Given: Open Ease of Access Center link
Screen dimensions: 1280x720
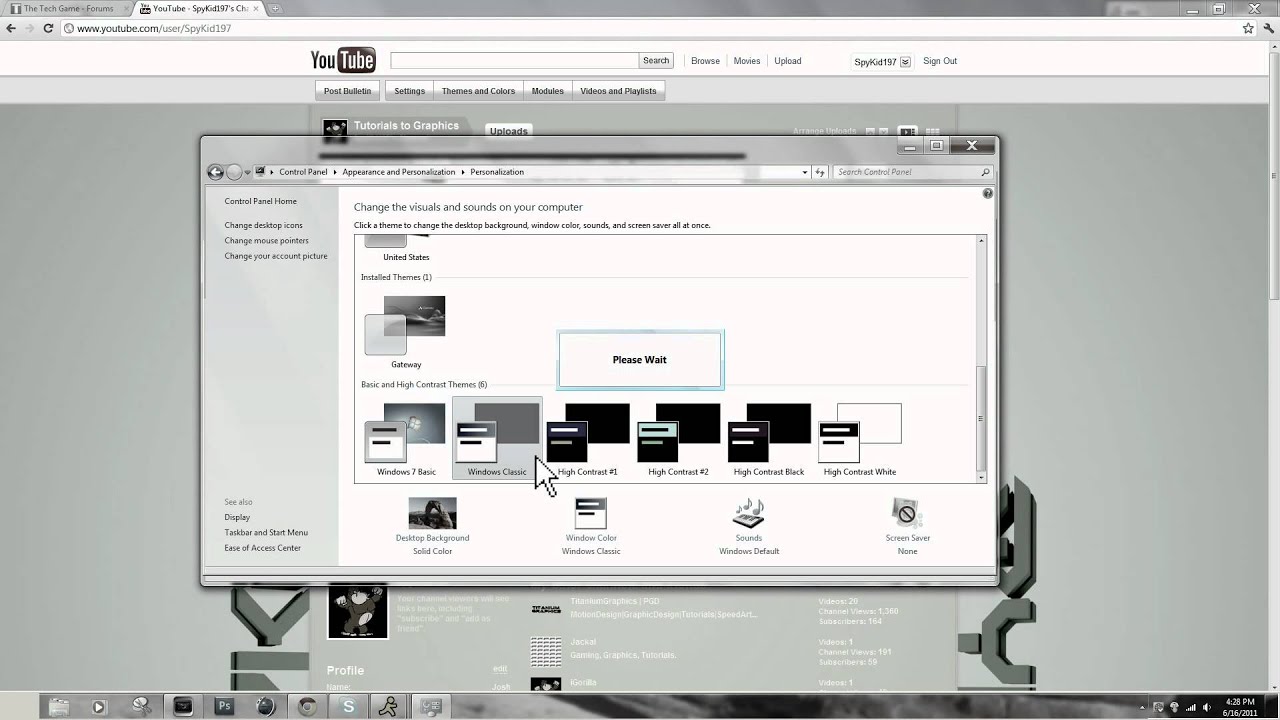Looking at the screenshot, I should pyautogui.click(x=262, y=548).
